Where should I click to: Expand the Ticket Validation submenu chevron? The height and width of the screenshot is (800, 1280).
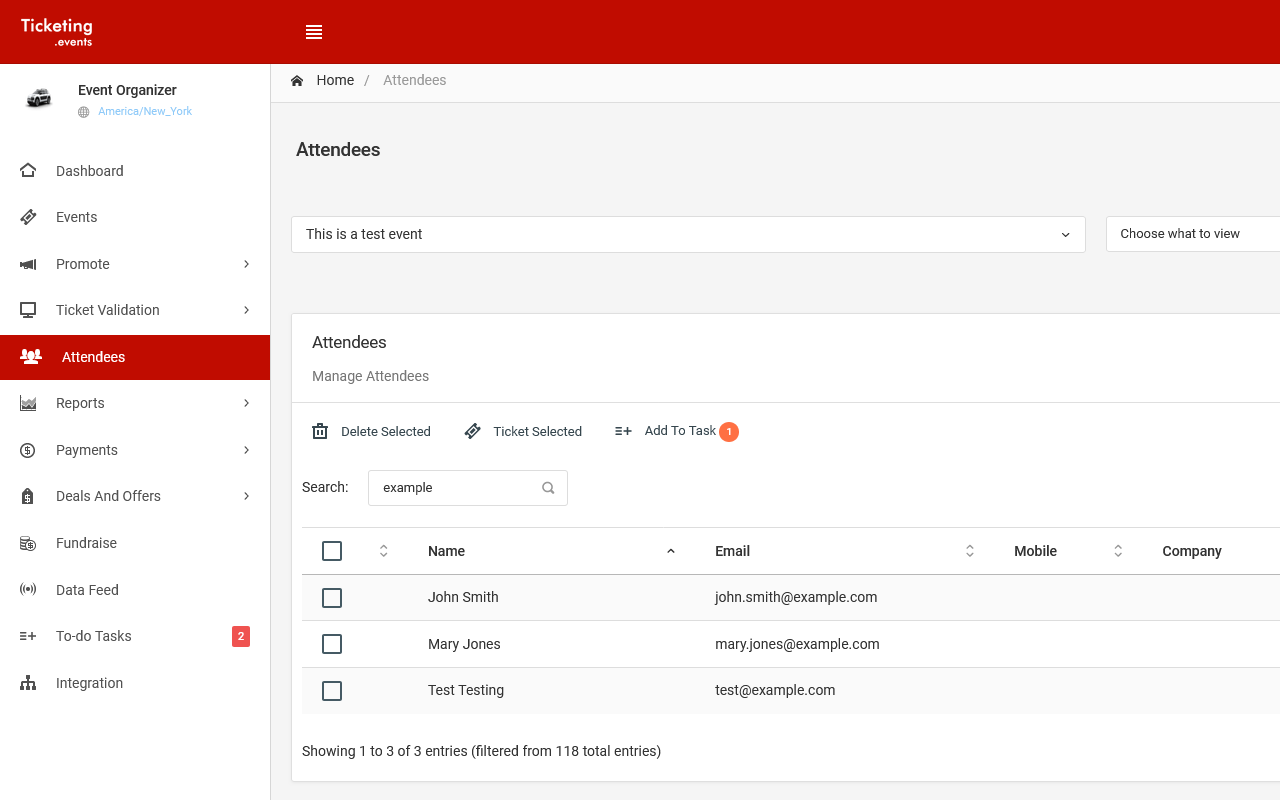coord(246,310)
